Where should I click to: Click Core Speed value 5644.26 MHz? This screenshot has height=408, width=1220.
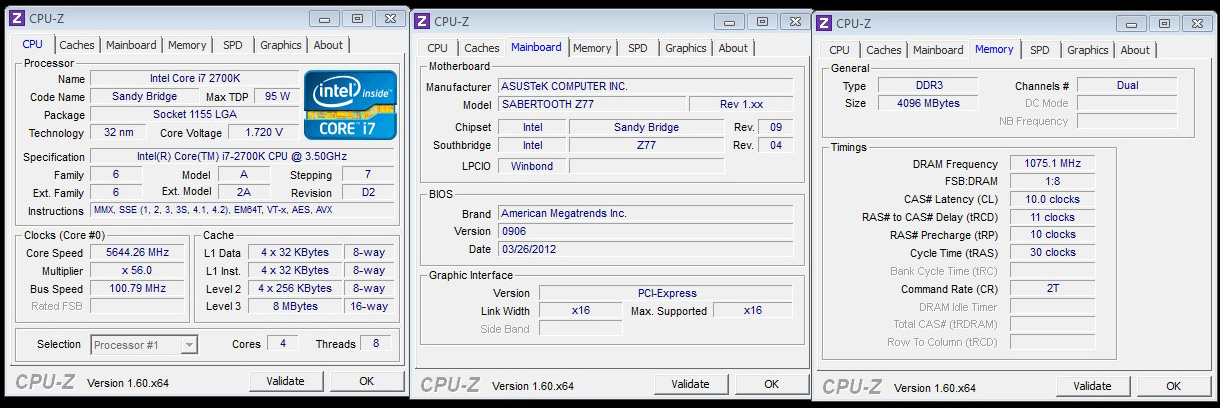click(138, 253)
